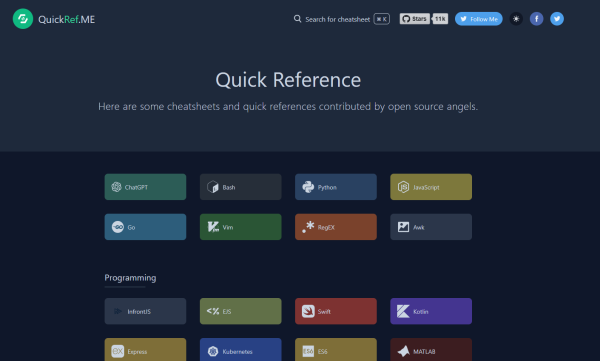This screenshot has width=600, height=361.
Task: Open the GitHub Stars button
Action: tap(415, 19)
